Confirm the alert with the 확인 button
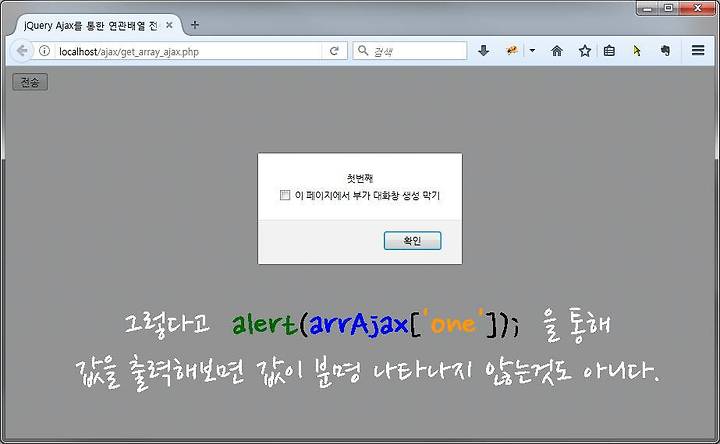The height and width of the screenshot is (444, 720). click(x=412, y=241)
